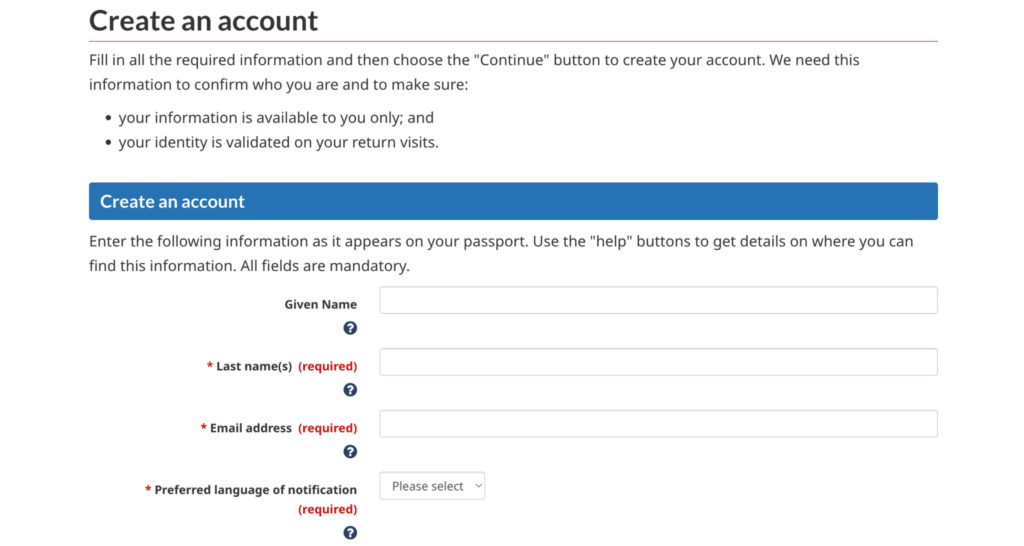Click the "Given Name" field label
Screen dimensions: 1024x546
click(320, 304)
